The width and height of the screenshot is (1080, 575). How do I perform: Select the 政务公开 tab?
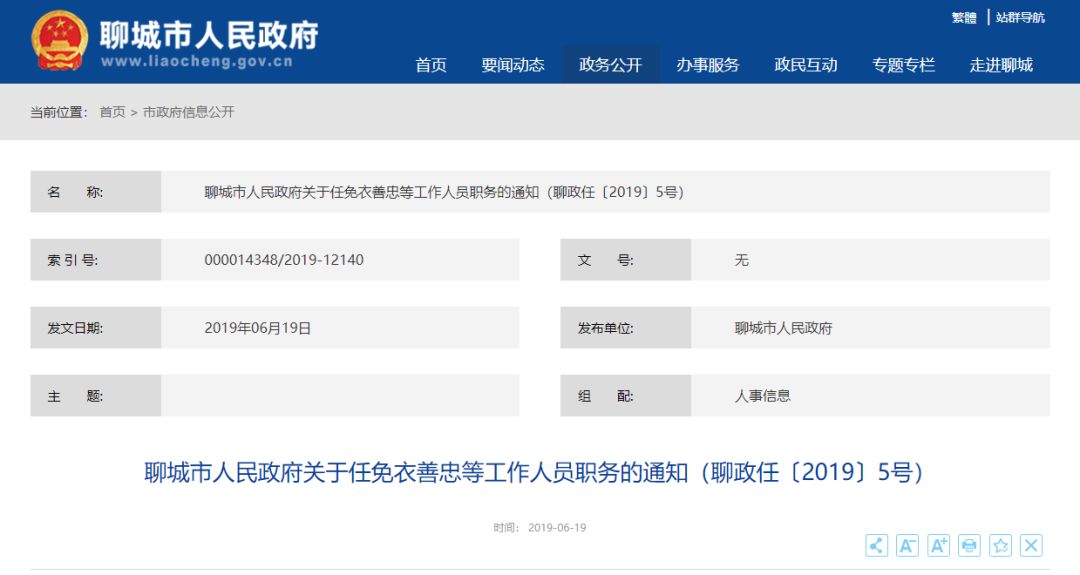point(610,65)
